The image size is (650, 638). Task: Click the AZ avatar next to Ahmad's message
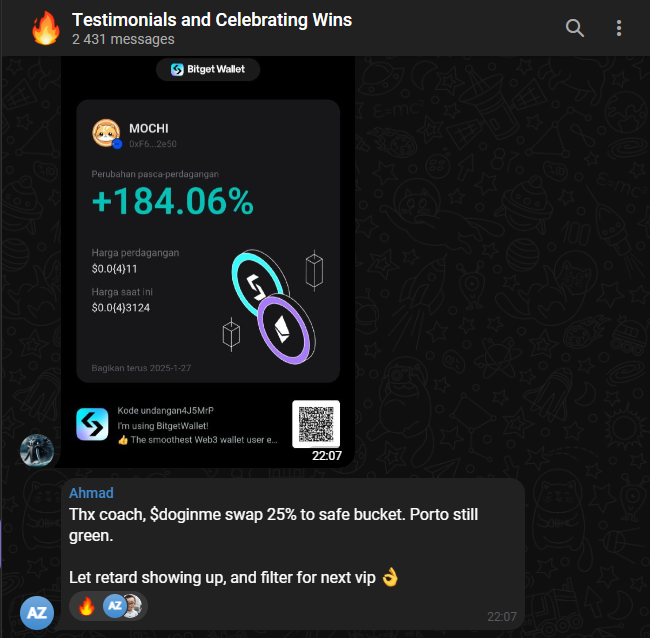[37, 613]
